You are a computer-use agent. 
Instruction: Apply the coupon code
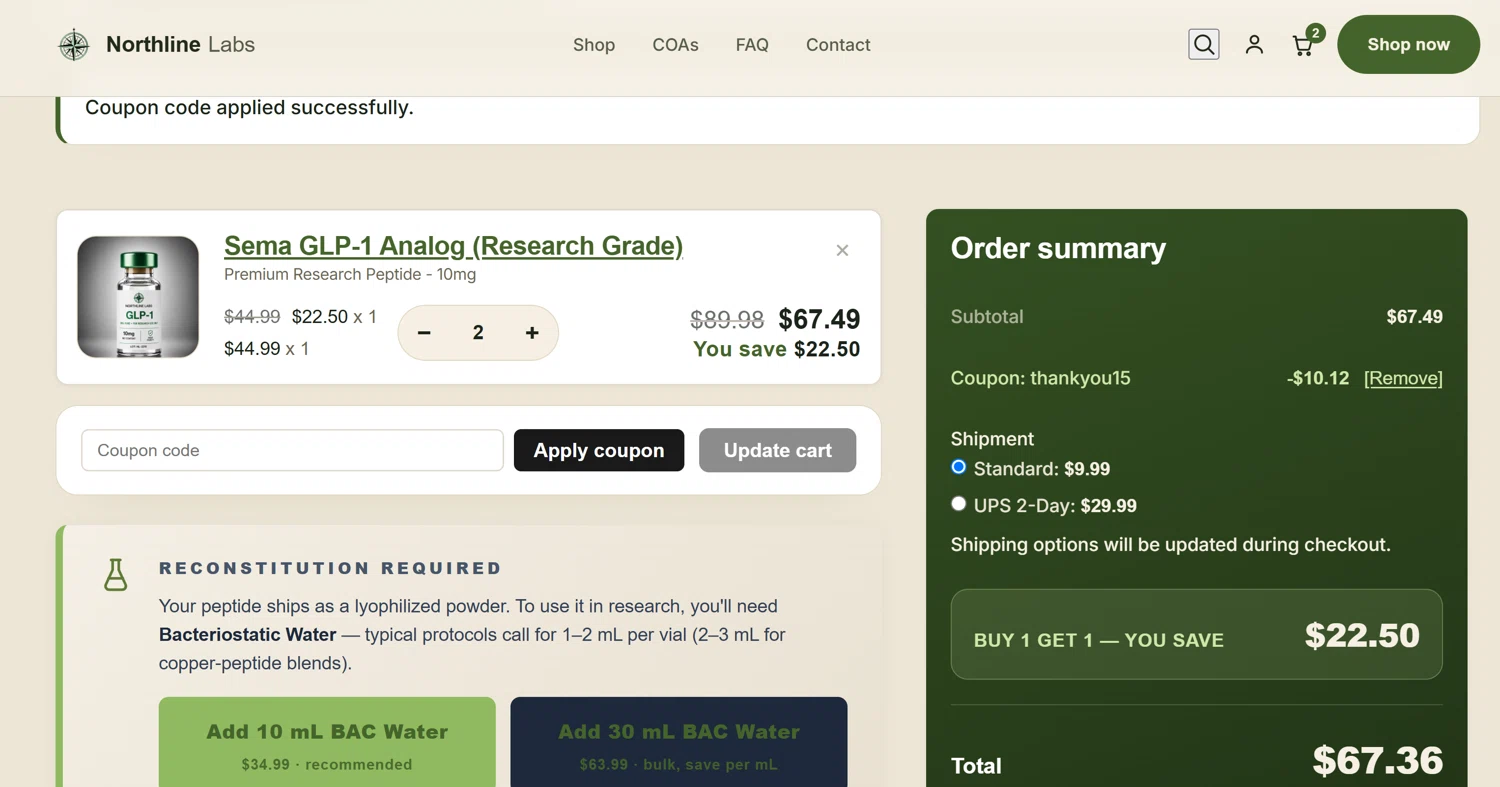point(599,450)
